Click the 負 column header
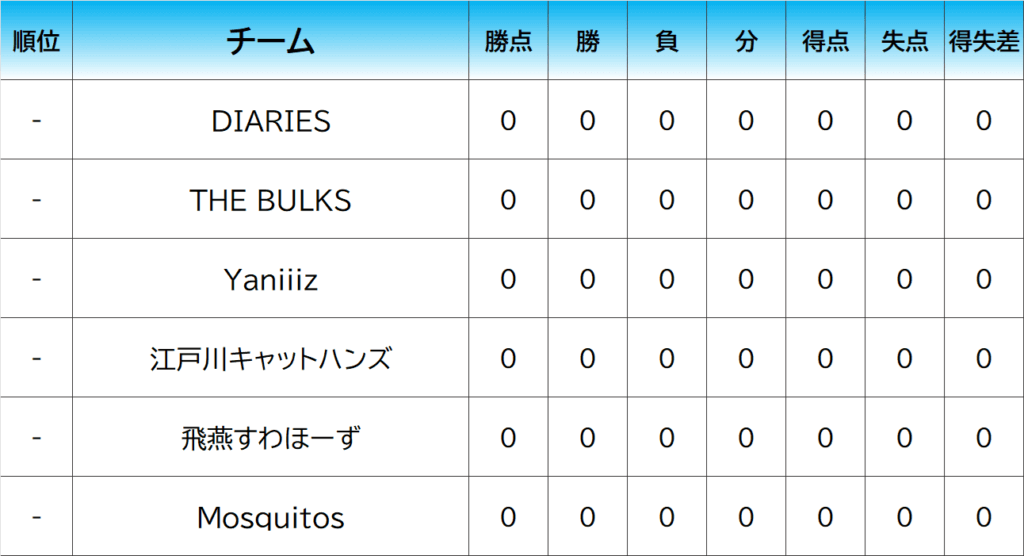This screenshot has width=1024, height=556. [x=666, y=41]
